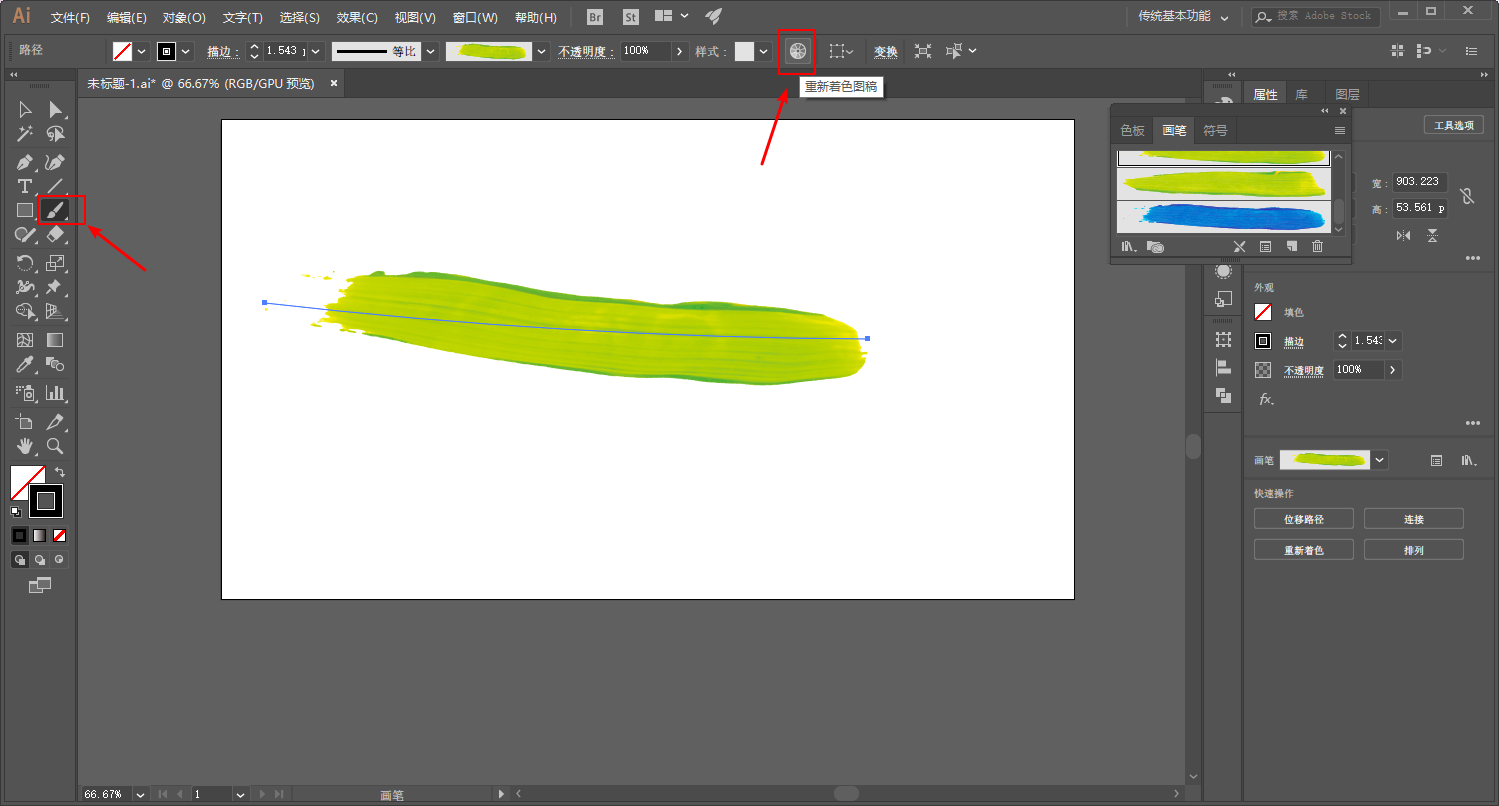This screenshot has height=806, width=1499.
Task: Open variable width profile dropdown
Action: (x=430, y=51)
